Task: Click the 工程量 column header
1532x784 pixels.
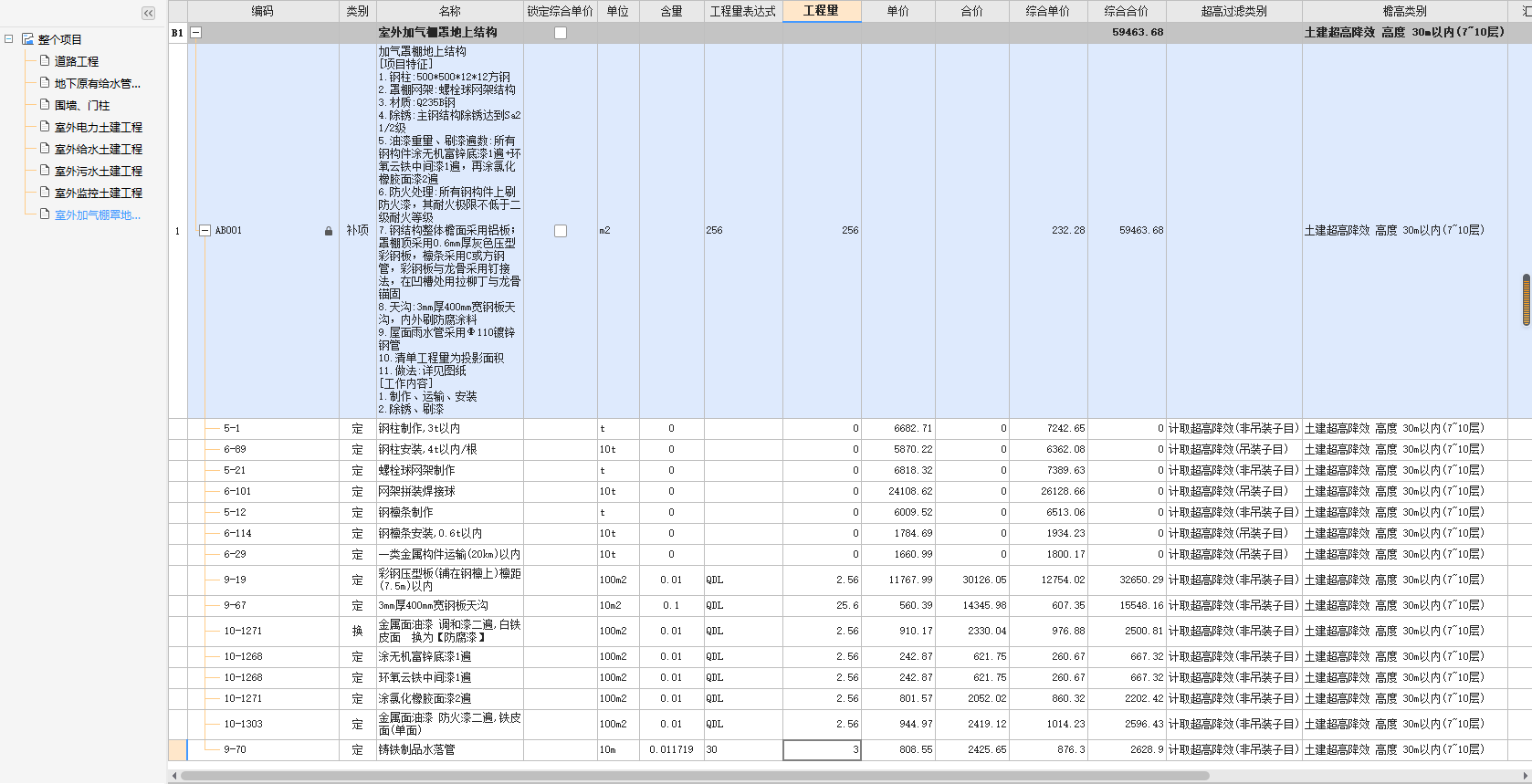Action: coord(822,11)
